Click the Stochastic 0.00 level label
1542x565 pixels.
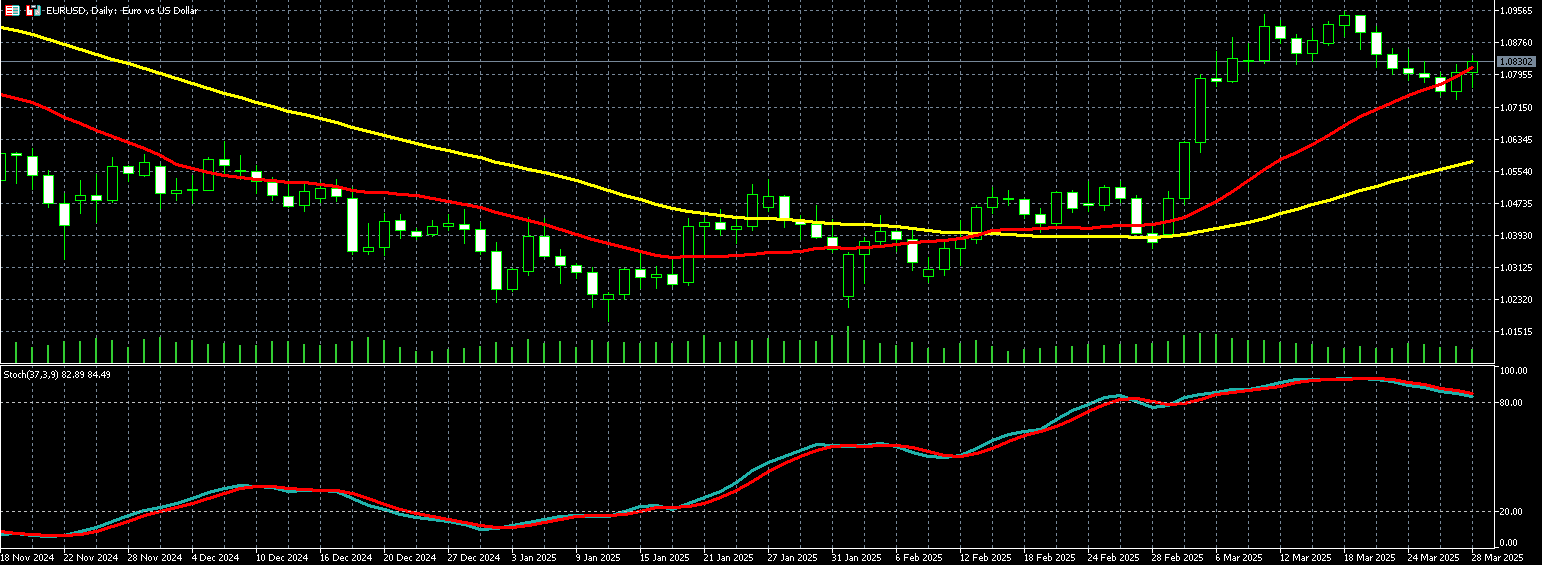[x=1511, y=543]
